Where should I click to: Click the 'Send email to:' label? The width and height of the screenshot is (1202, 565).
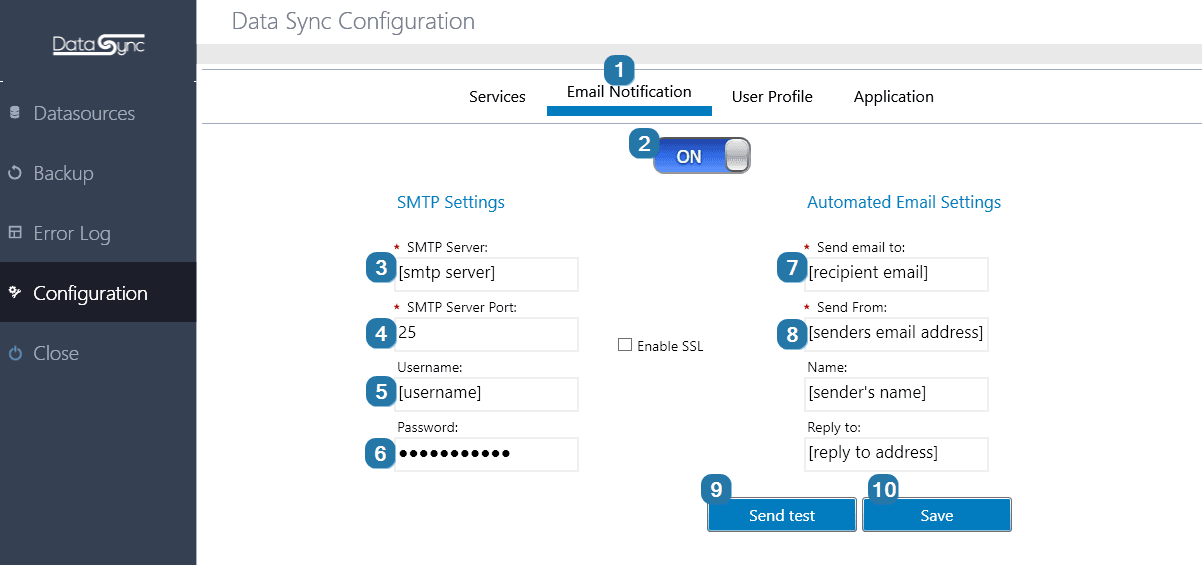[x=861, y=247]
